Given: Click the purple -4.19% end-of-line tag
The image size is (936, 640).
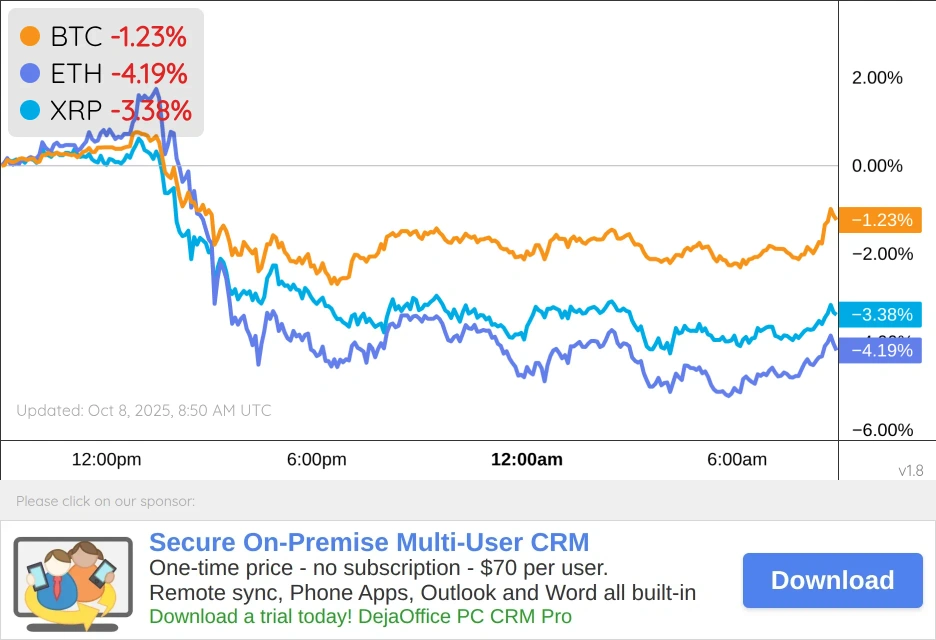Looking at the screenshot, I should tap(880, 350).
